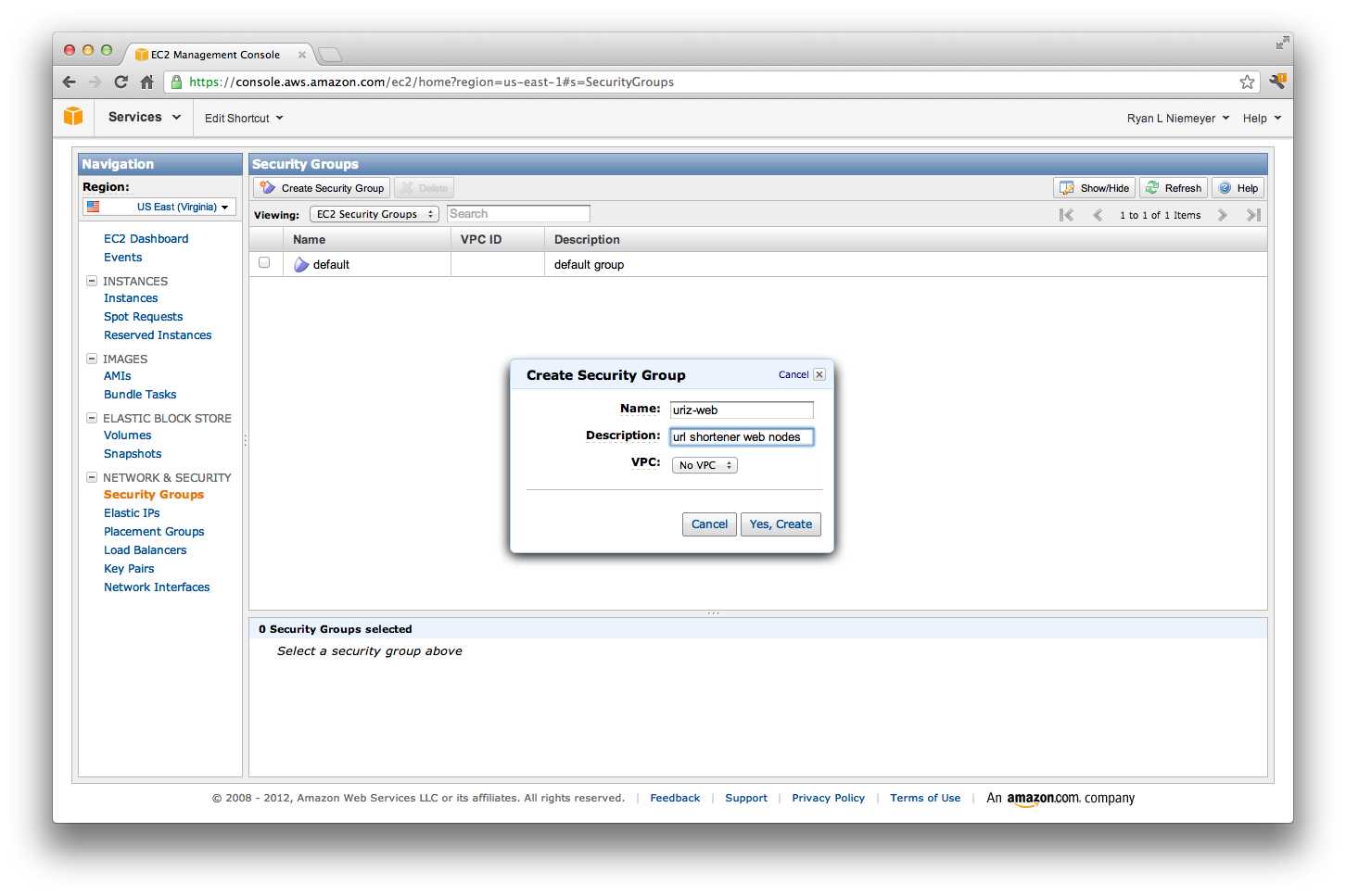This screenshot has height=896, width=1346.
Task: Bookmark page with the star icon
Action: 1247,82
